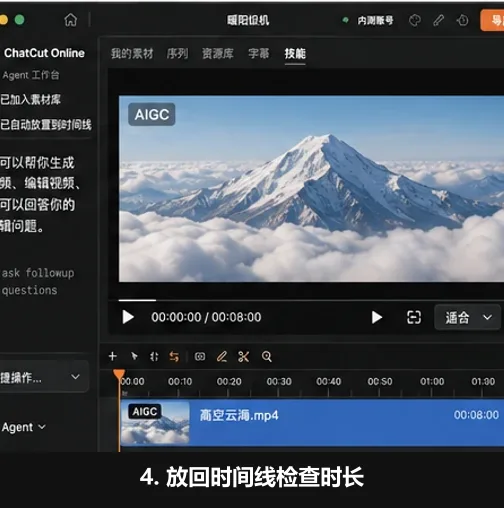Viewport: 504px width, 508px height.
Task: Click the timecode 00:00:00 / 00:08:00
Action: (x=206, y=317)
